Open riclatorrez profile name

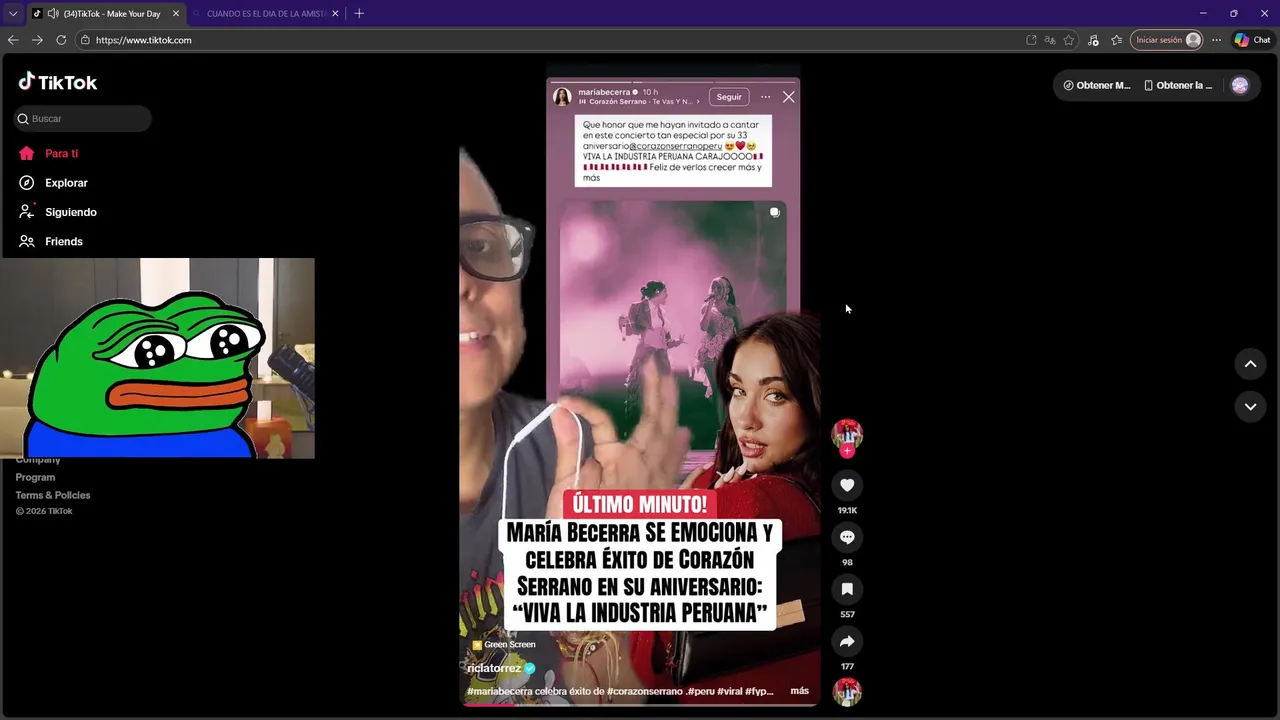(x=494, y=668)
